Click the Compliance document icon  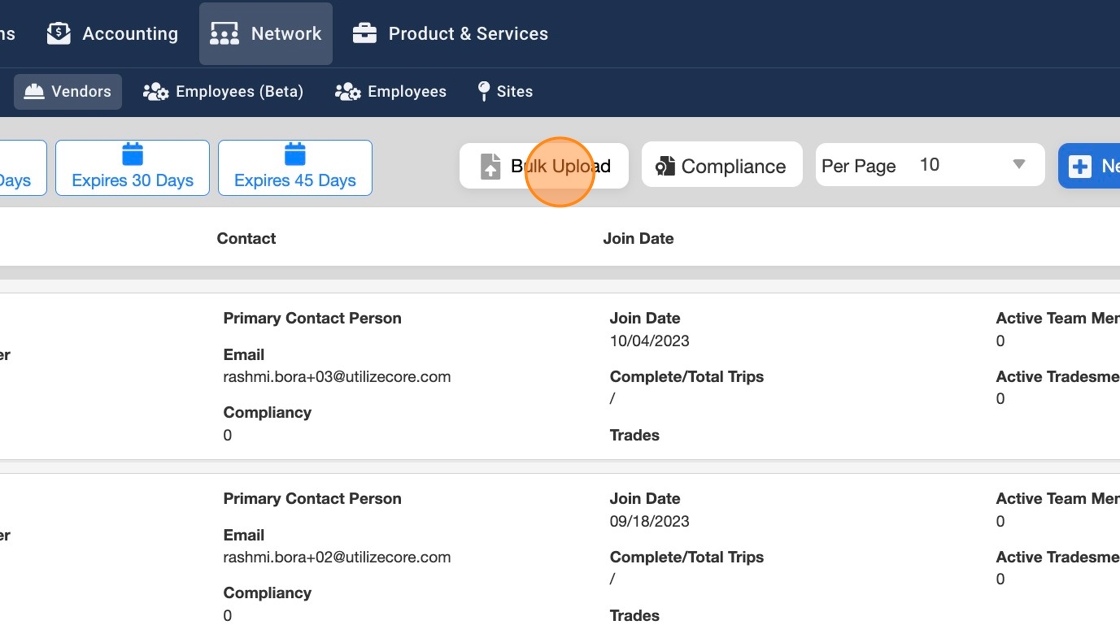click(665, 166)
